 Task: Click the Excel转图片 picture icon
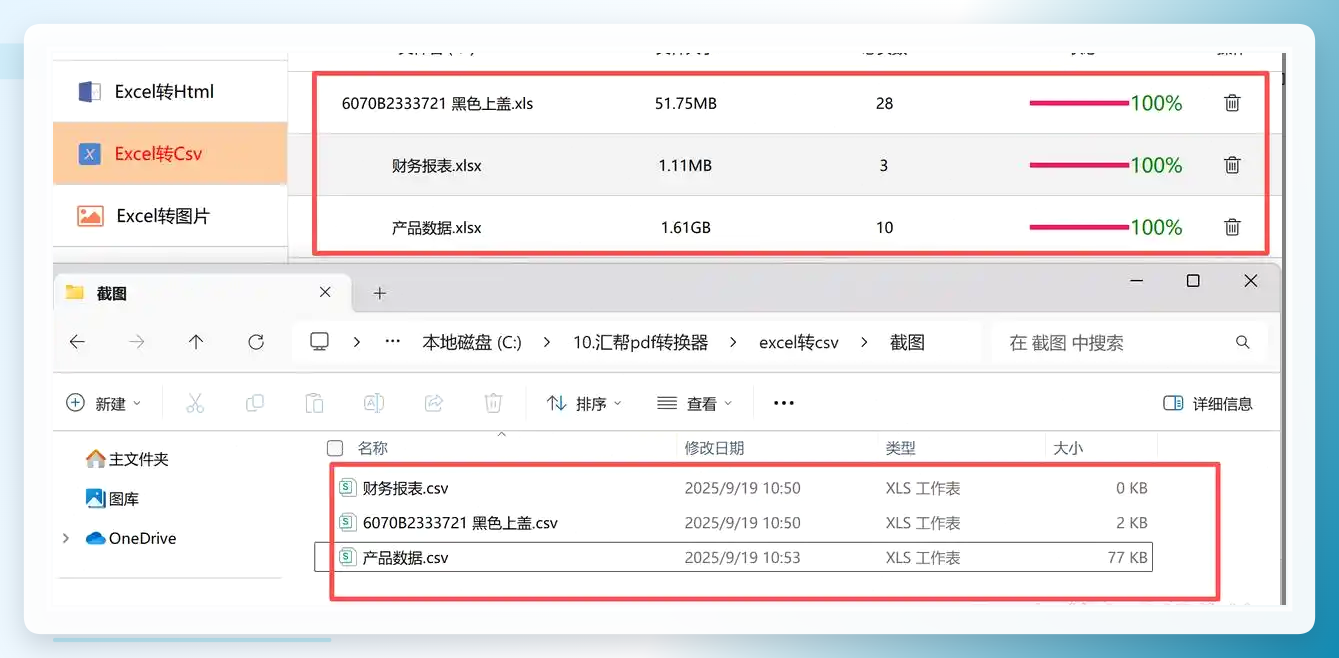90,216
